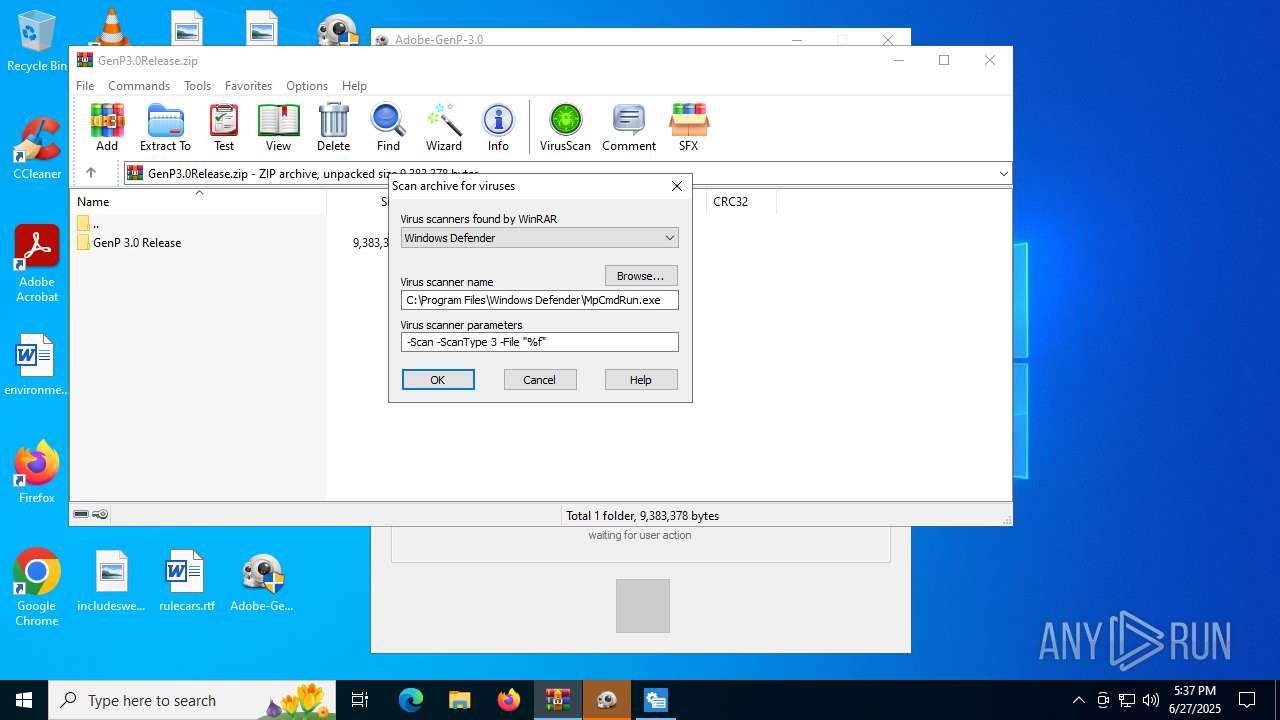The image size is (1280, 720).
Task: Open the CCleaner desktop shortcut
Action: point(36,148)
